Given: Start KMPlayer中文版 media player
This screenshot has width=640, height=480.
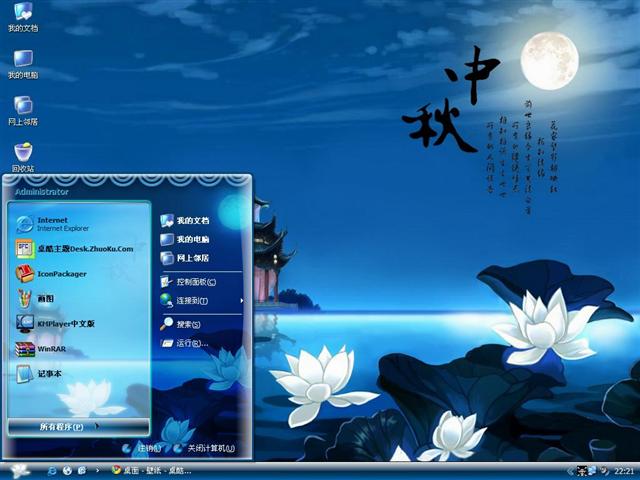Looking at the screenshot, I should coord(66,323).
